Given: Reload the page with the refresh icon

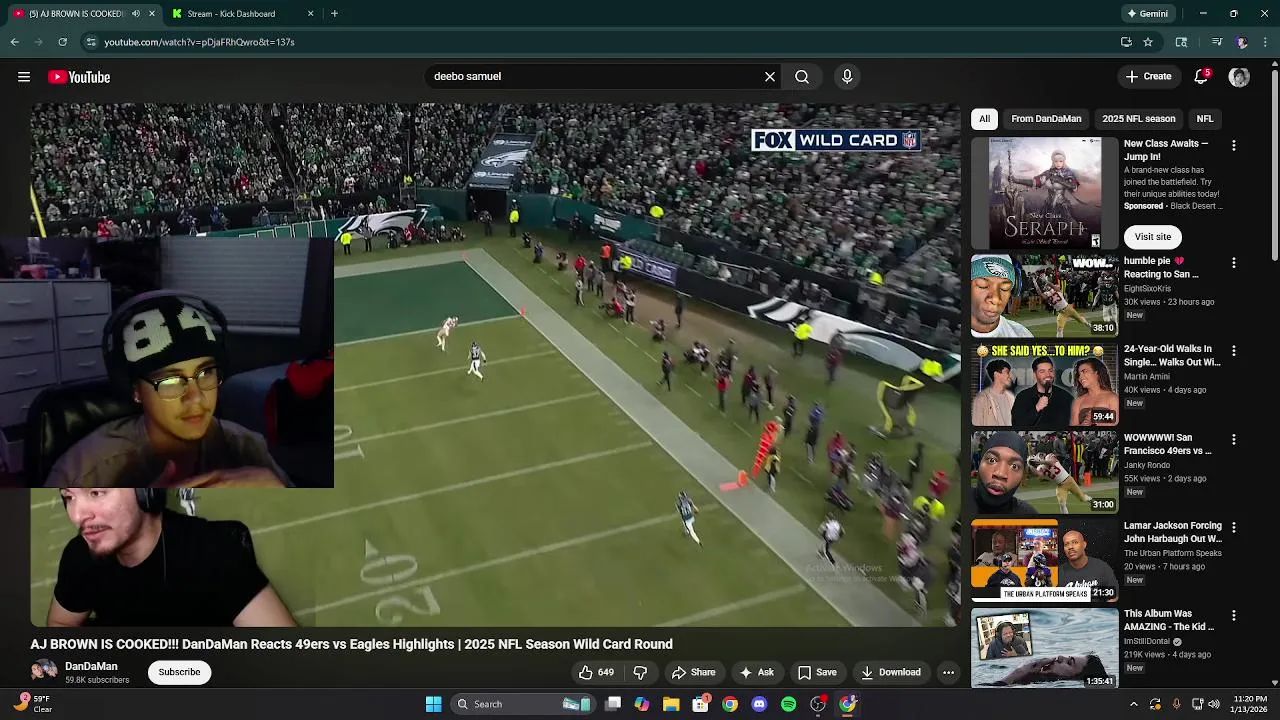Looking at the screenshot, I should coord(62,42).
